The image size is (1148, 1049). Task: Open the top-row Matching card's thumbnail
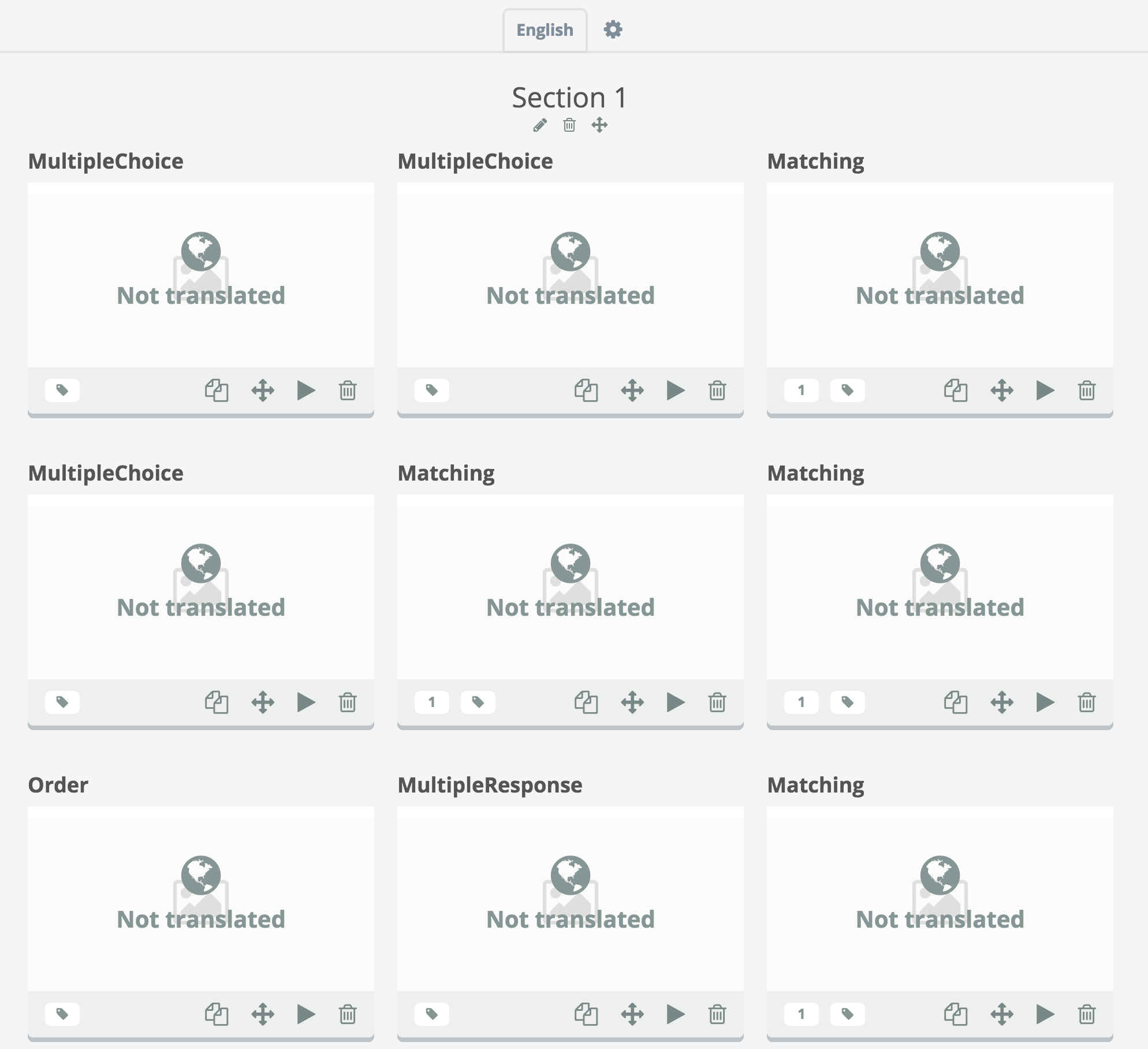coord(940,275)
